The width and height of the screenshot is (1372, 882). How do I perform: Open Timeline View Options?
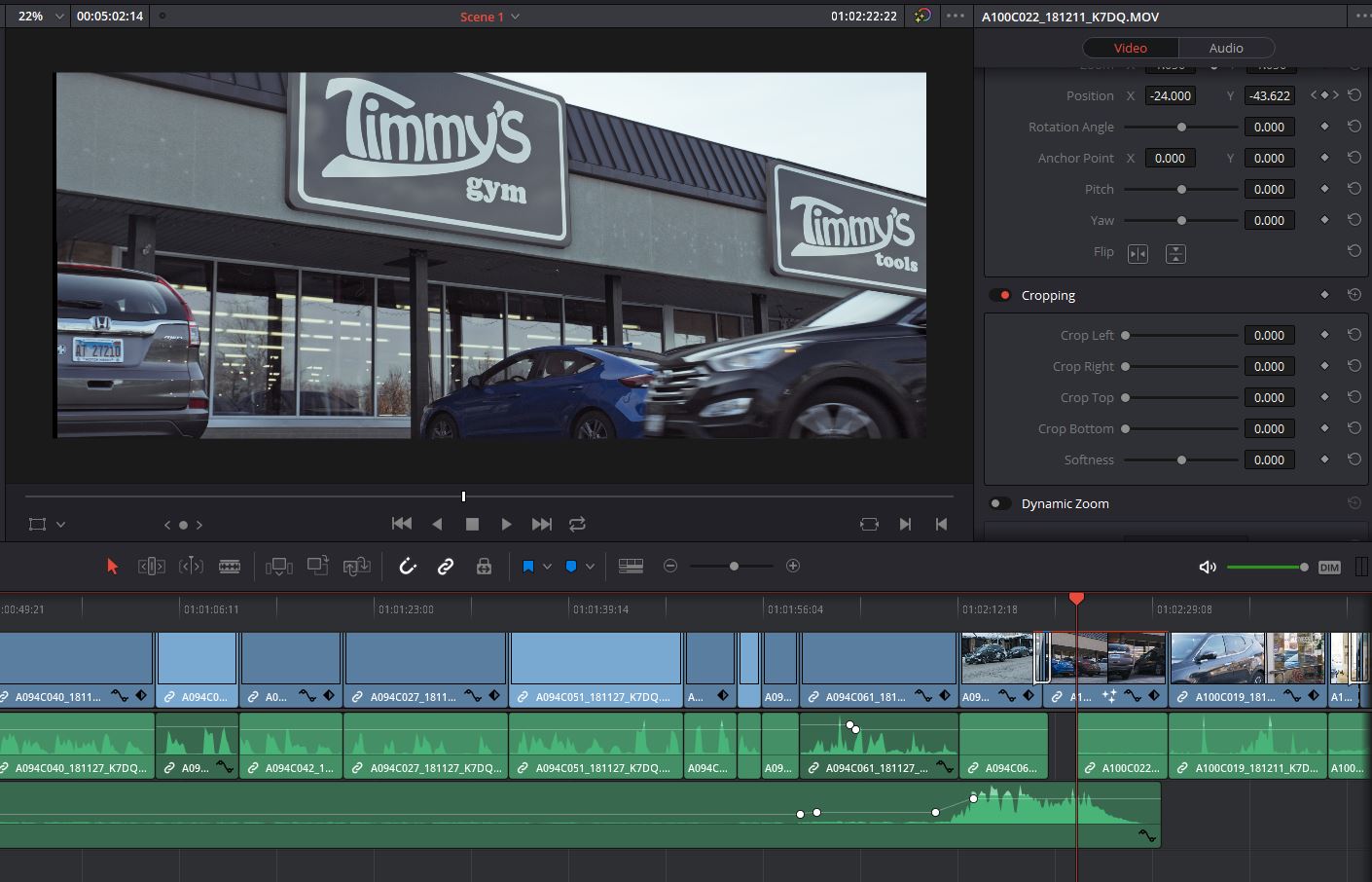tap(631, 566)
